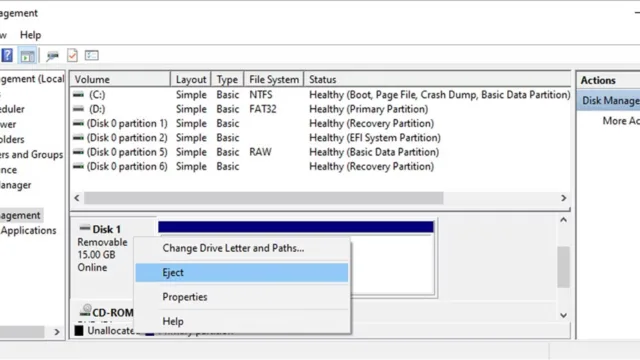
Task: Click the drive icon beside (C:) volume
Action: [x=78, y=95]
